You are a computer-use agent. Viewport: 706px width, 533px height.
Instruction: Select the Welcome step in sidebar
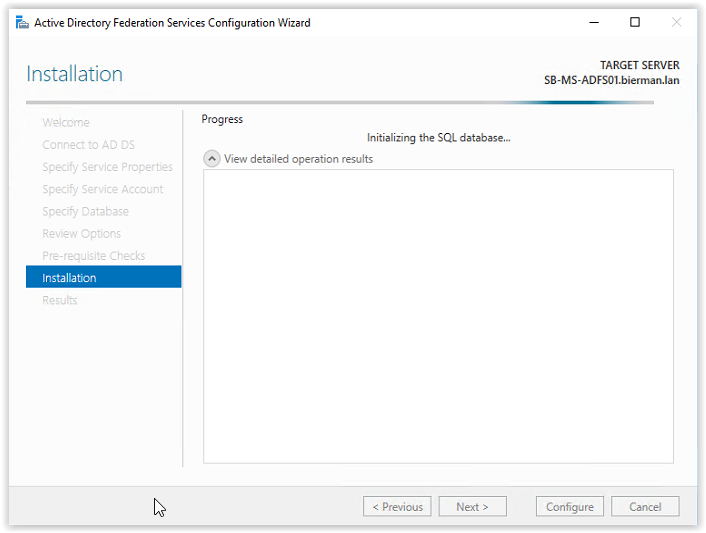point(66,122)
